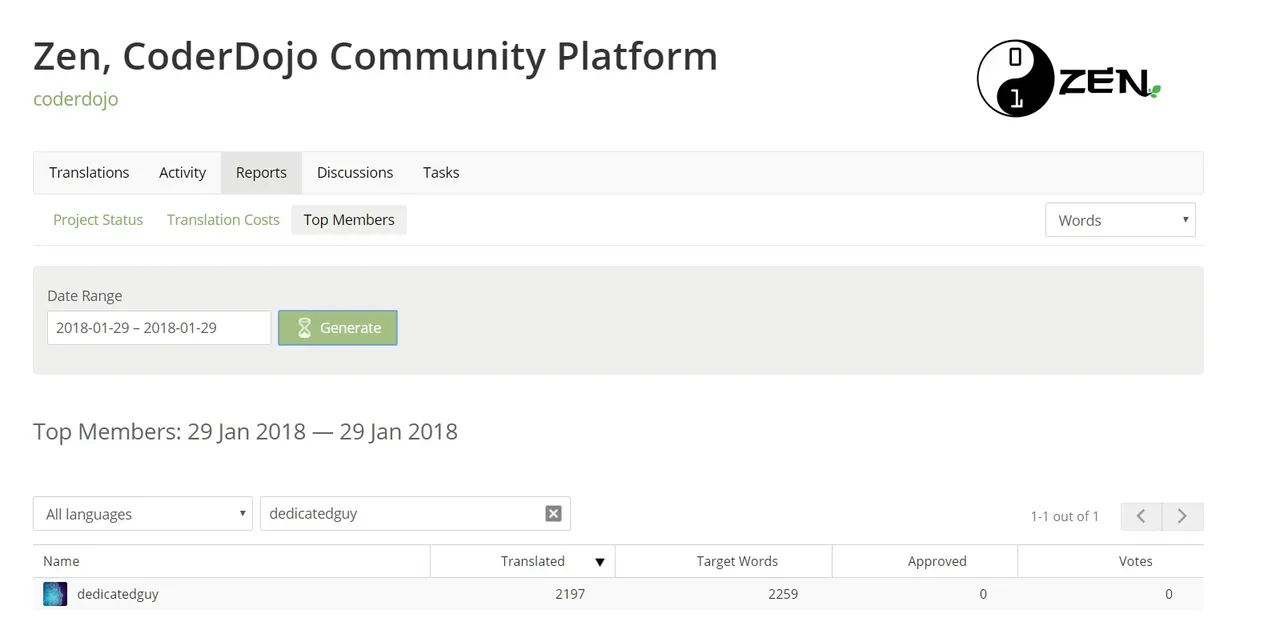Select the Reports tab

point(261,172)
